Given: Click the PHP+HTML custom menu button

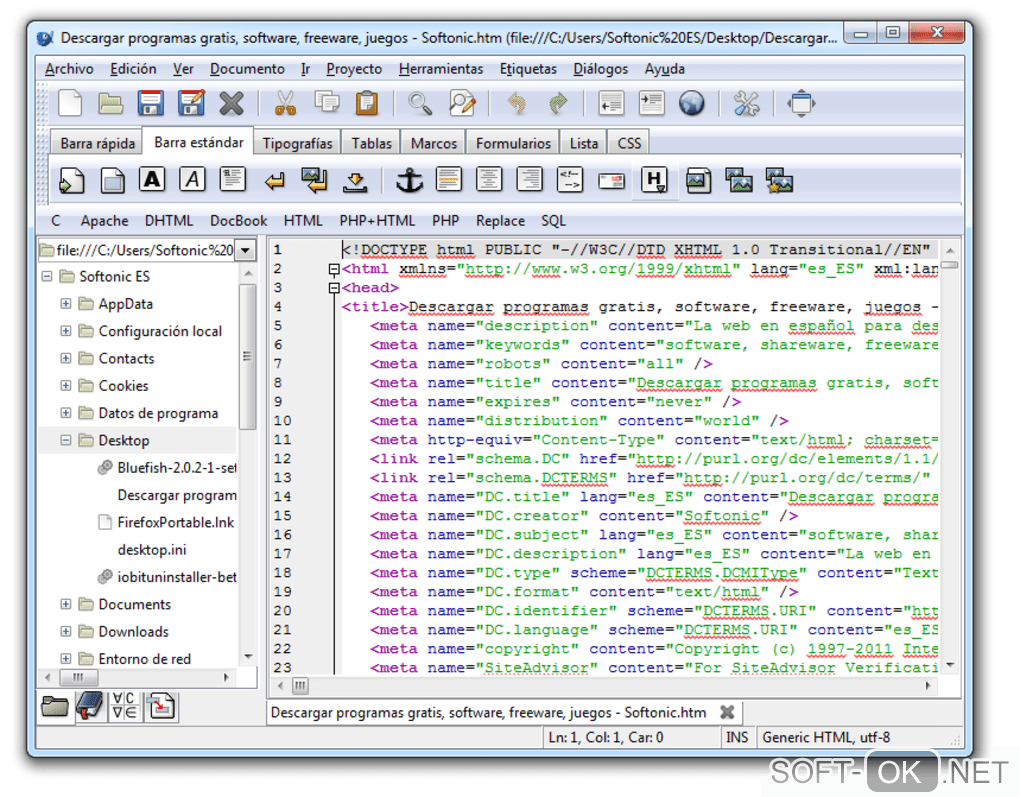Looking at the screenshot, I should pyautogui.click(x=377, y=221).
